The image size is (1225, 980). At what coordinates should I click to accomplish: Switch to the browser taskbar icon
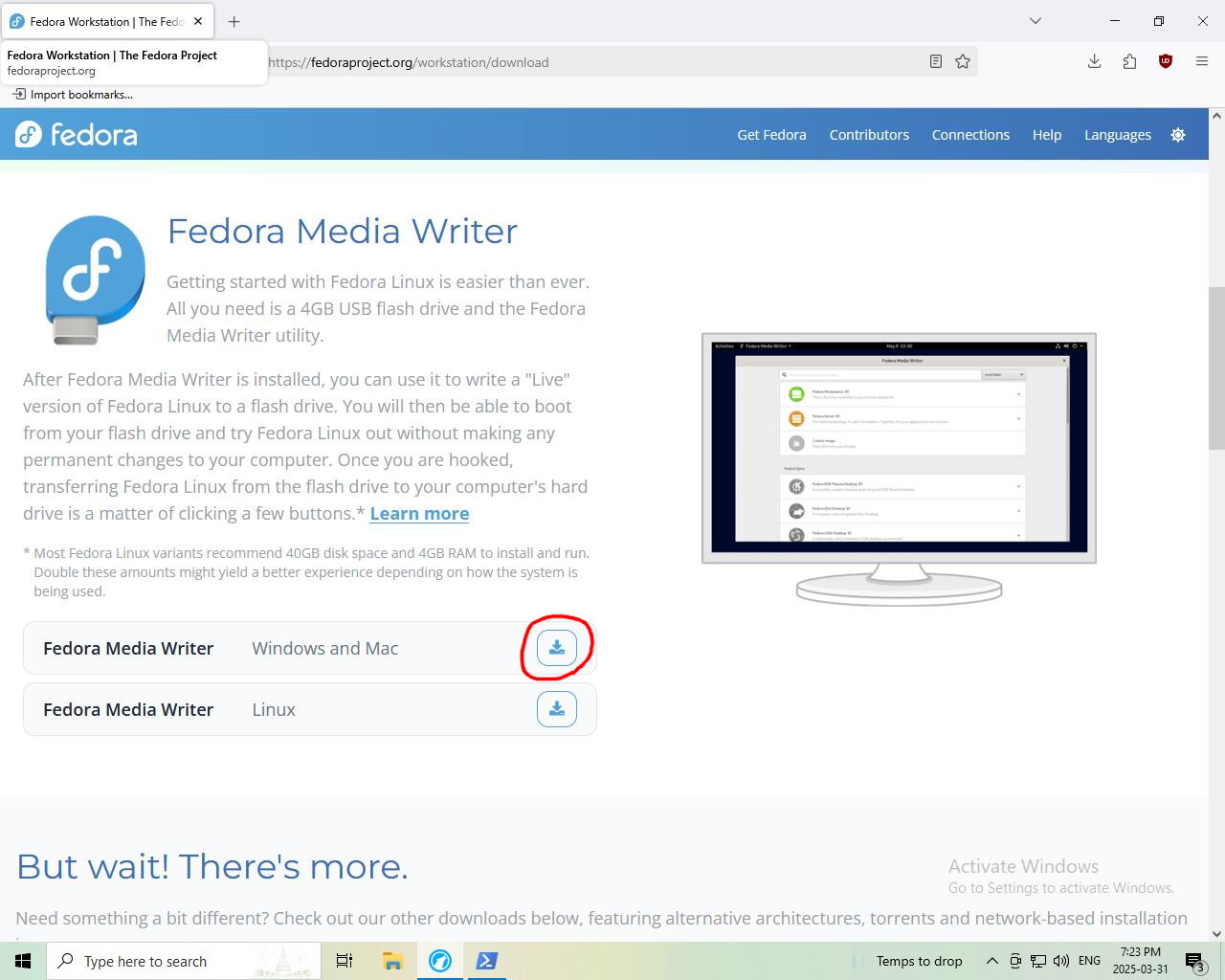[440, 961]
